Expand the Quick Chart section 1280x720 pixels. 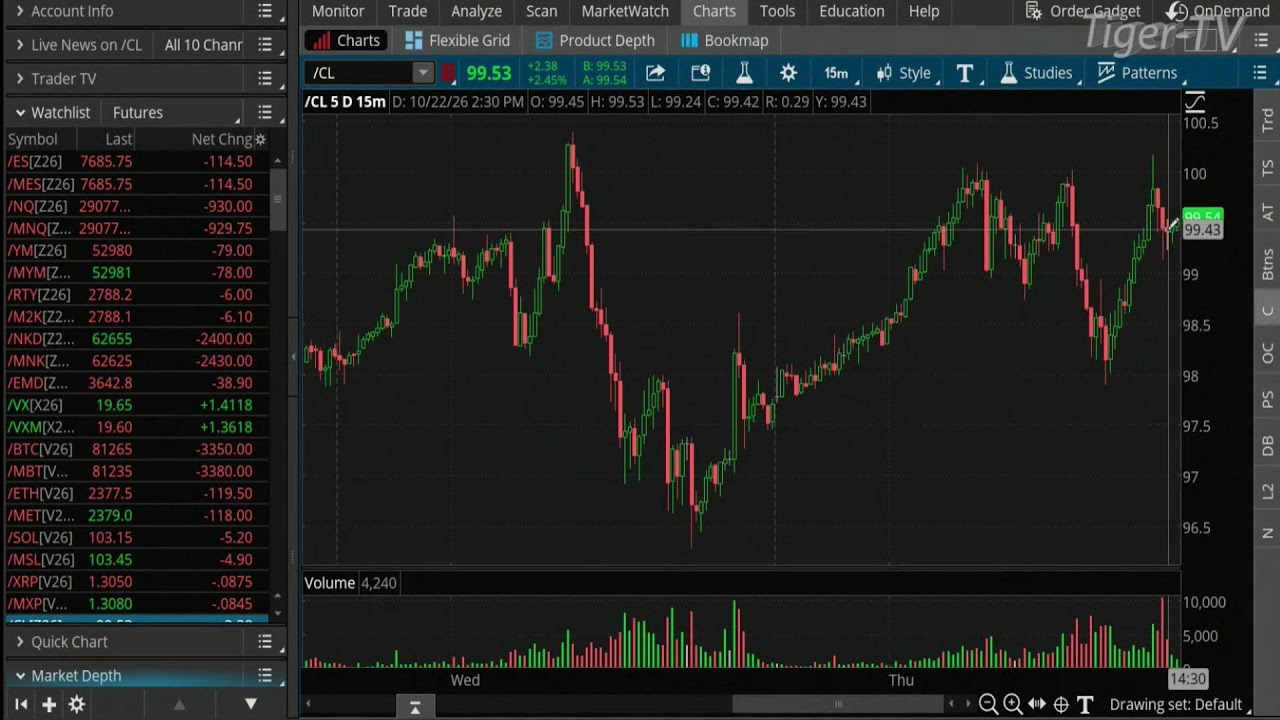click(x=19, y=642)
